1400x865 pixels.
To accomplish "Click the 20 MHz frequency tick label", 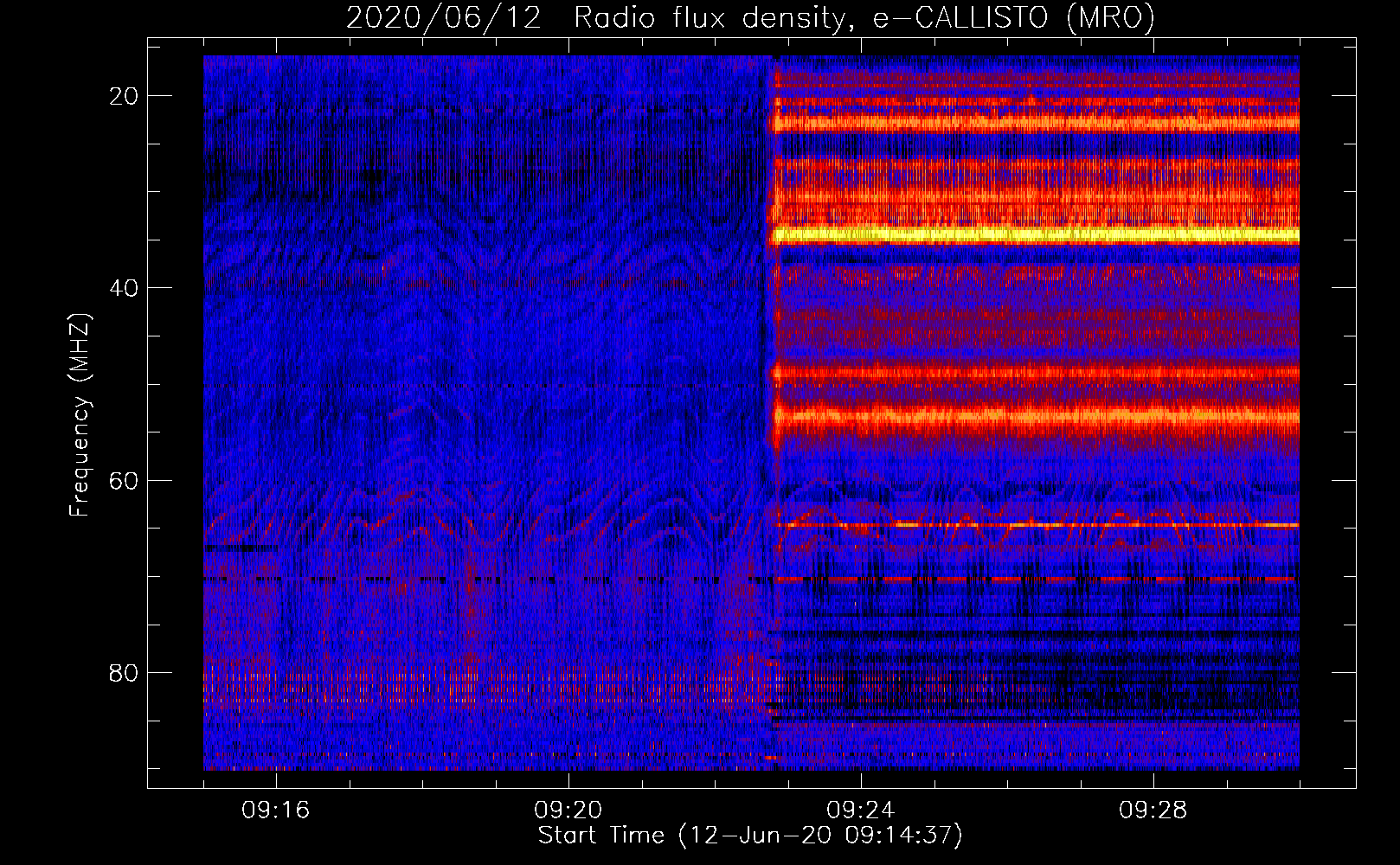I will pos(125,96).
